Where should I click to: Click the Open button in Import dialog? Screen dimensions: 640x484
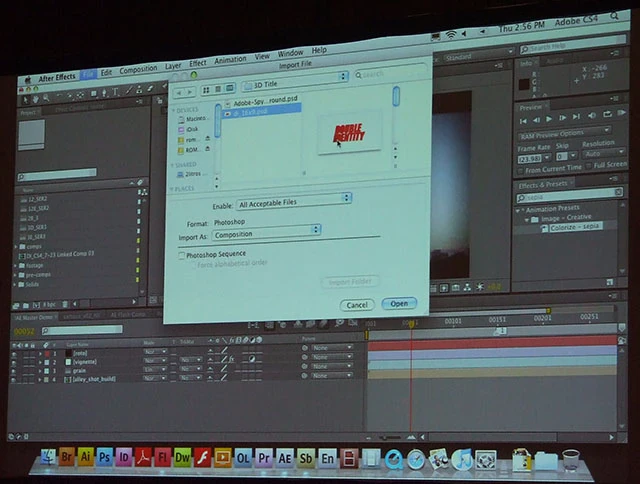coord(399,303)
